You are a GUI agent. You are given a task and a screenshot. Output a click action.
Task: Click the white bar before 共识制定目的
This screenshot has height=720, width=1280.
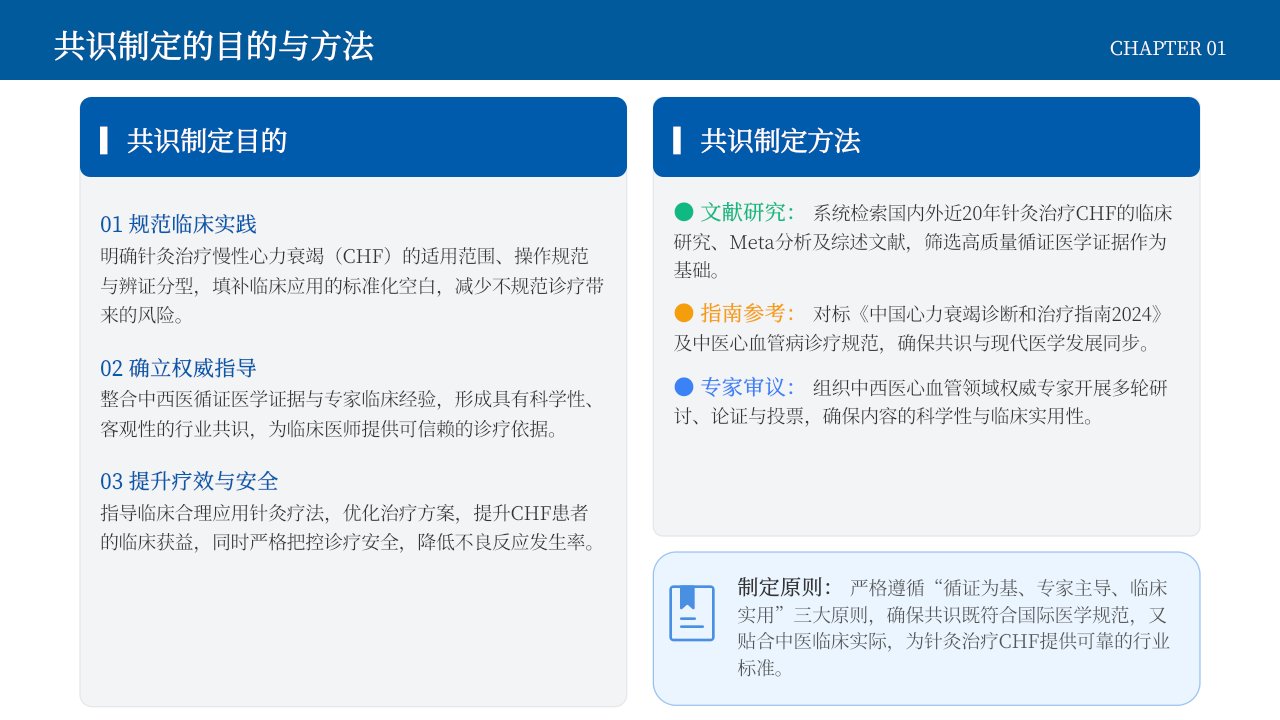(x=104, y=141)
